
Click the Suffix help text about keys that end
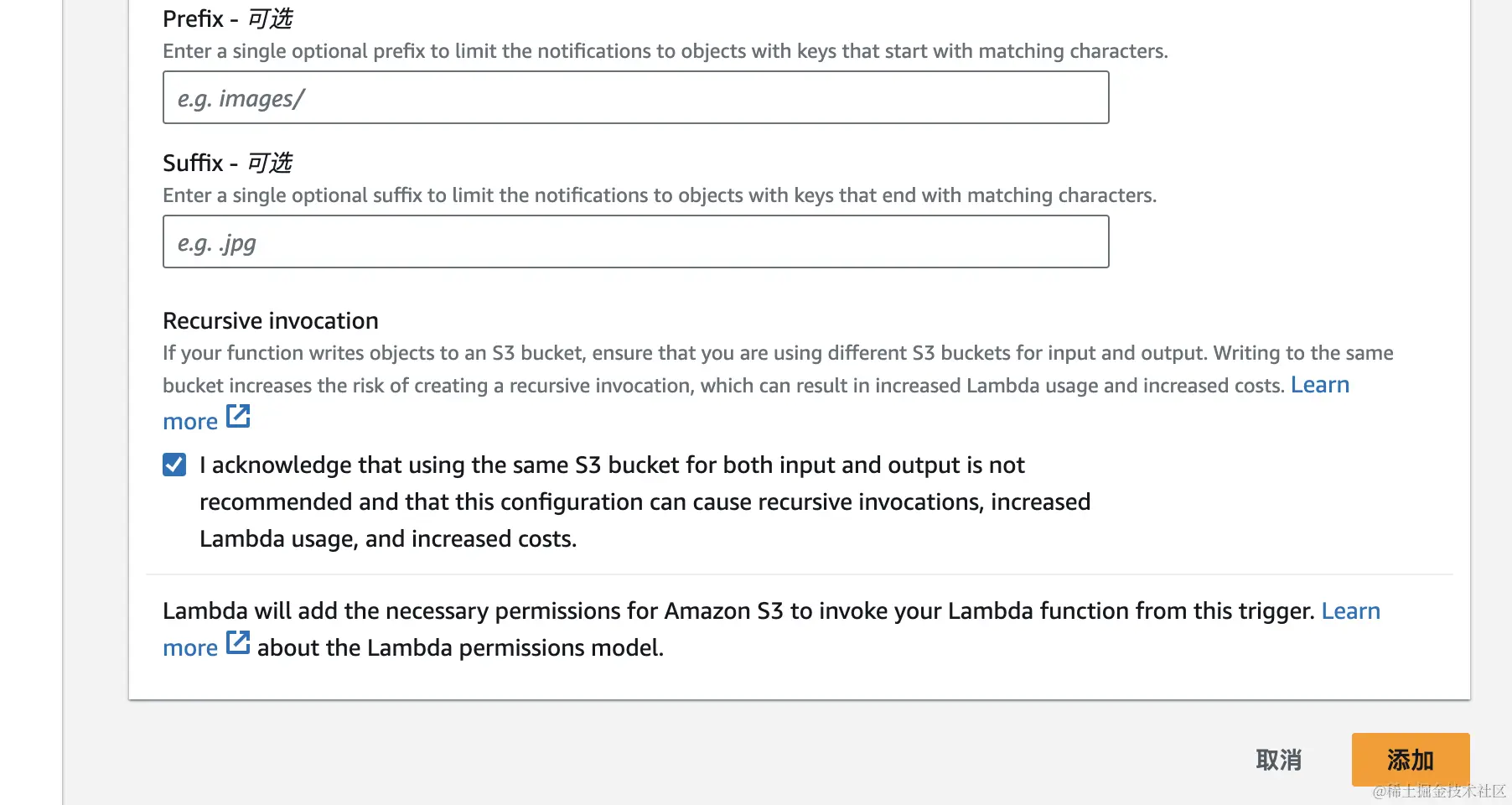[659, 195]
